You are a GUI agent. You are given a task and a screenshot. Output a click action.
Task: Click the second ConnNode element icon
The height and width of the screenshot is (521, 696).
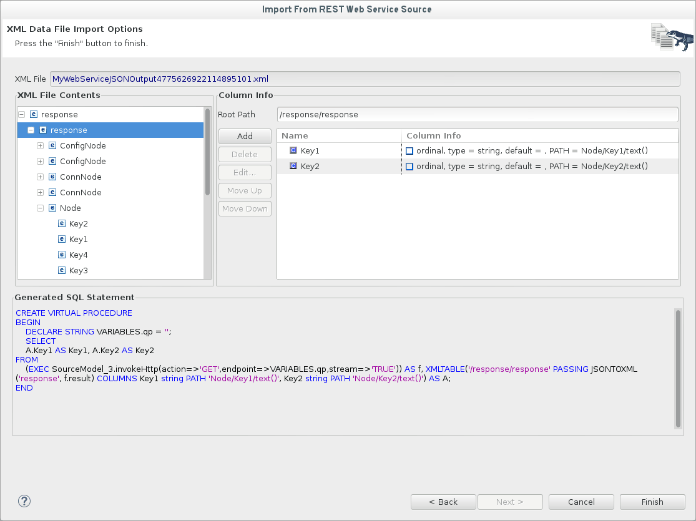coord(52,192)
